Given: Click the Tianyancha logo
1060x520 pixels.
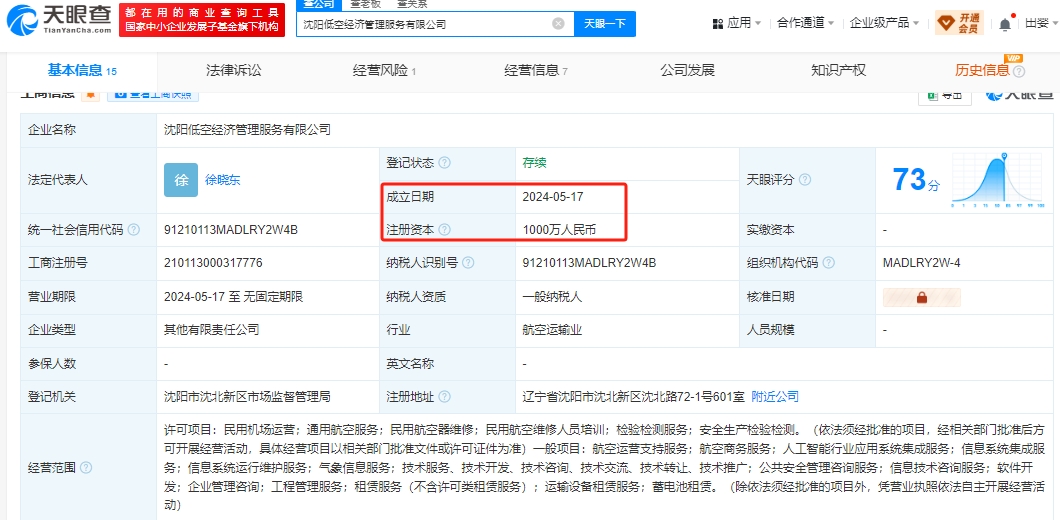Looking at the screenshot, I should point(59,19).
